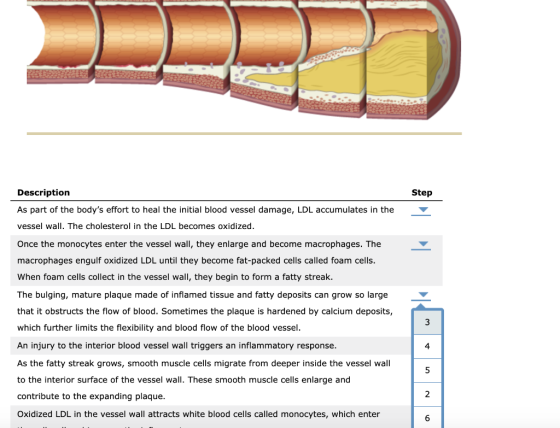The height and width of the screenshot is (428, 560).
Task: Choose option 2 in the step dropdown
Action: pyautogui.click(x=428, y=394)
